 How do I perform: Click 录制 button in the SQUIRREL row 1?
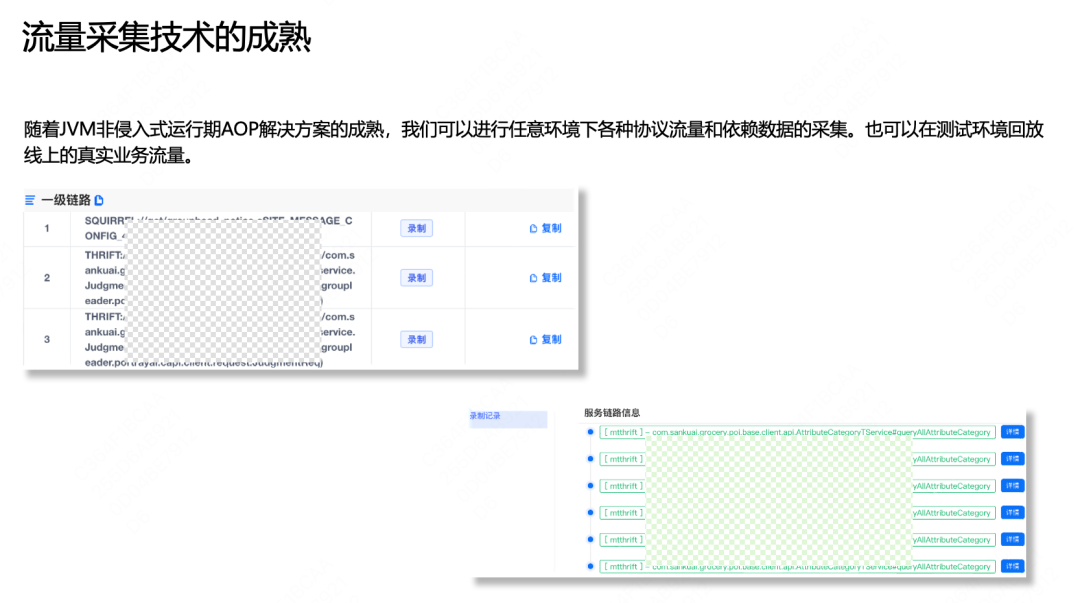(417, 228)
